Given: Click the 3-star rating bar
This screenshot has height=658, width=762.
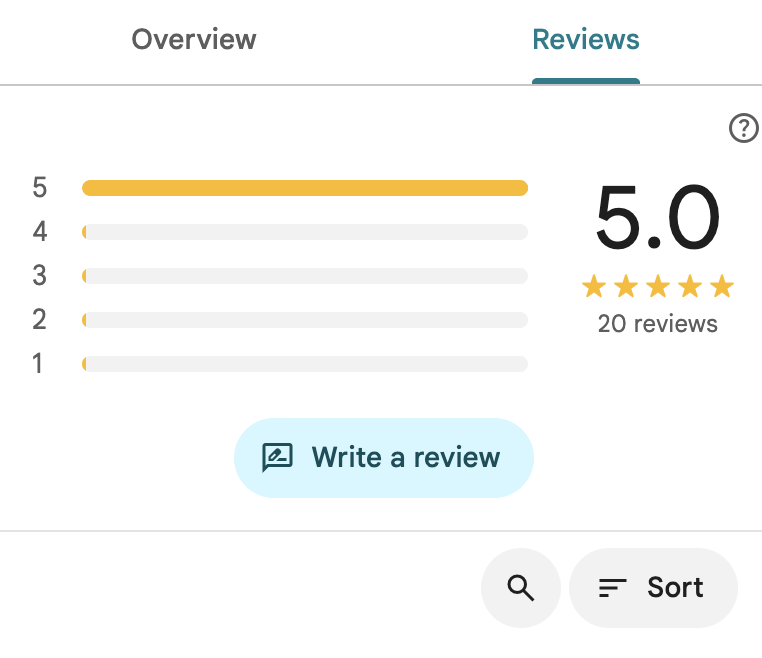Looking at the screenshot, I should tap(305, 275).
